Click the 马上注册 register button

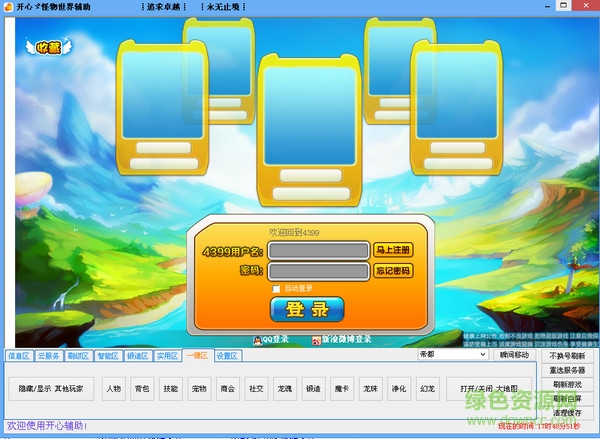393,250
